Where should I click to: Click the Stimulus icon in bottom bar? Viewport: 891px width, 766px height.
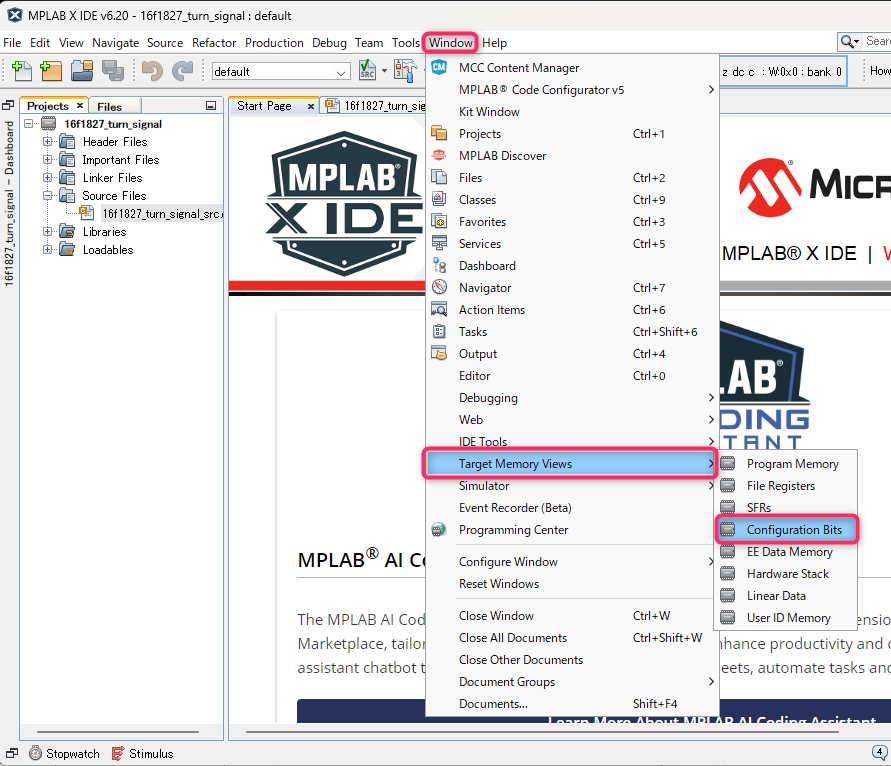click(118, 753)
